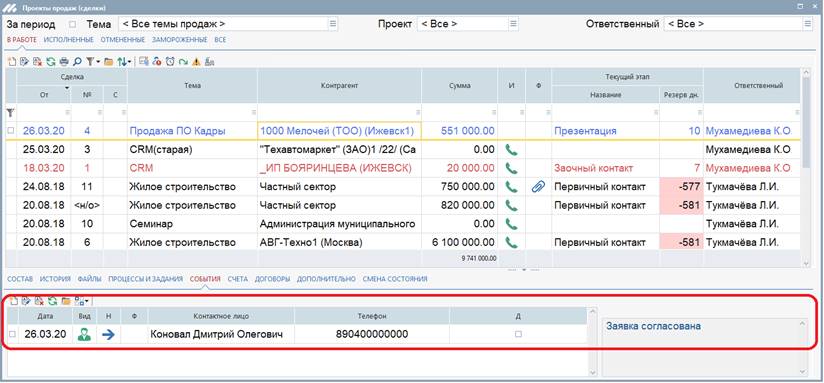
Task: Open the Смена состояния tab
Action: (395, 279)
